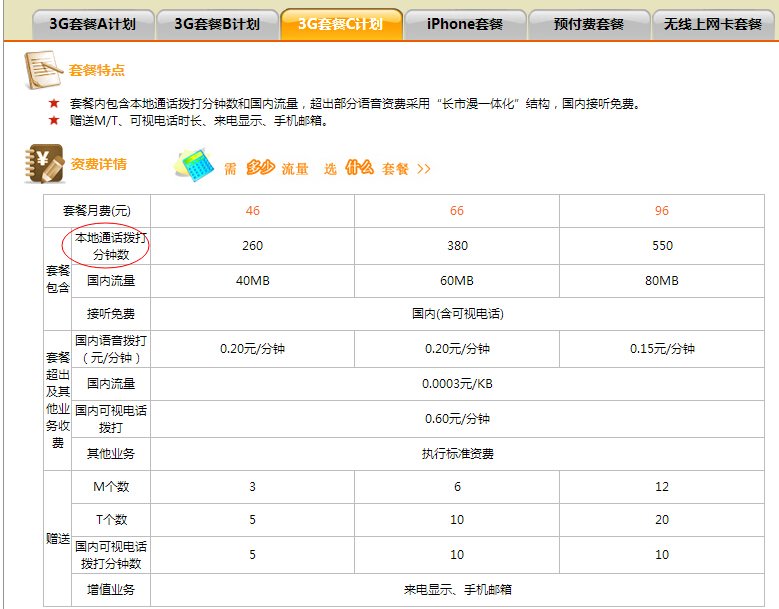Click the 来电显示、手机邮箱 cell
This screenshot has height=609, width=779.
[x=458, y=590]
